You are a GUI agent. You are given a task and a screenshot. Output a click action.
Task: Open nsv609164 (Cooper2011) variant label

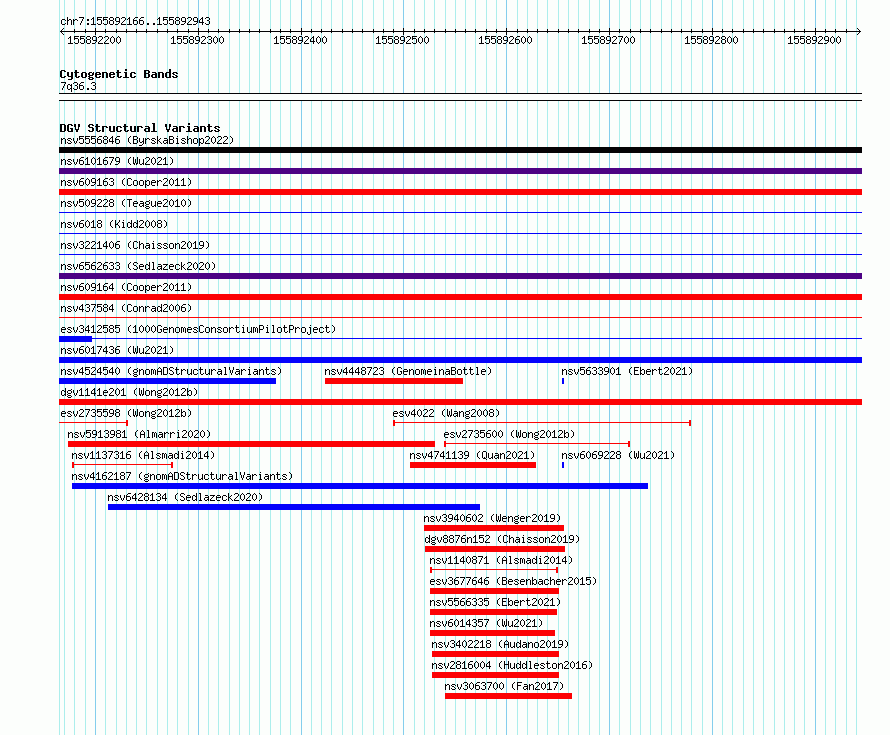pos(126,287)
